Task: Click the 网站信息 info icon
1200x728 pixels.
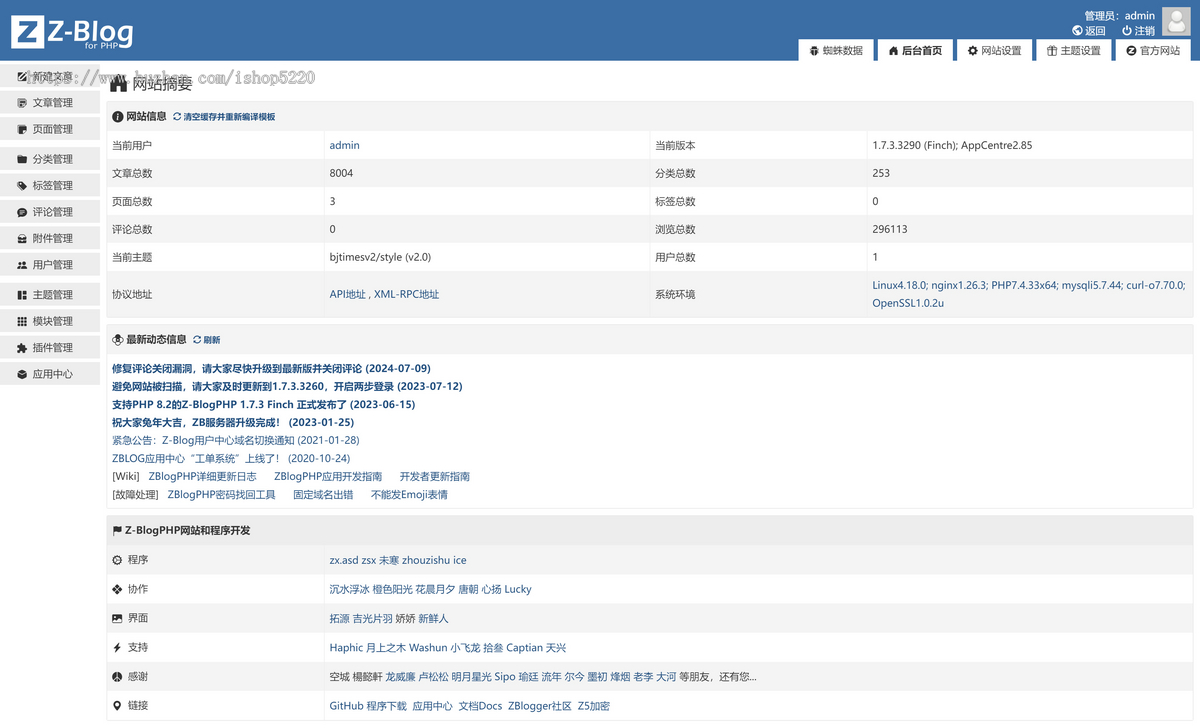Action: (x=118, y=117)
